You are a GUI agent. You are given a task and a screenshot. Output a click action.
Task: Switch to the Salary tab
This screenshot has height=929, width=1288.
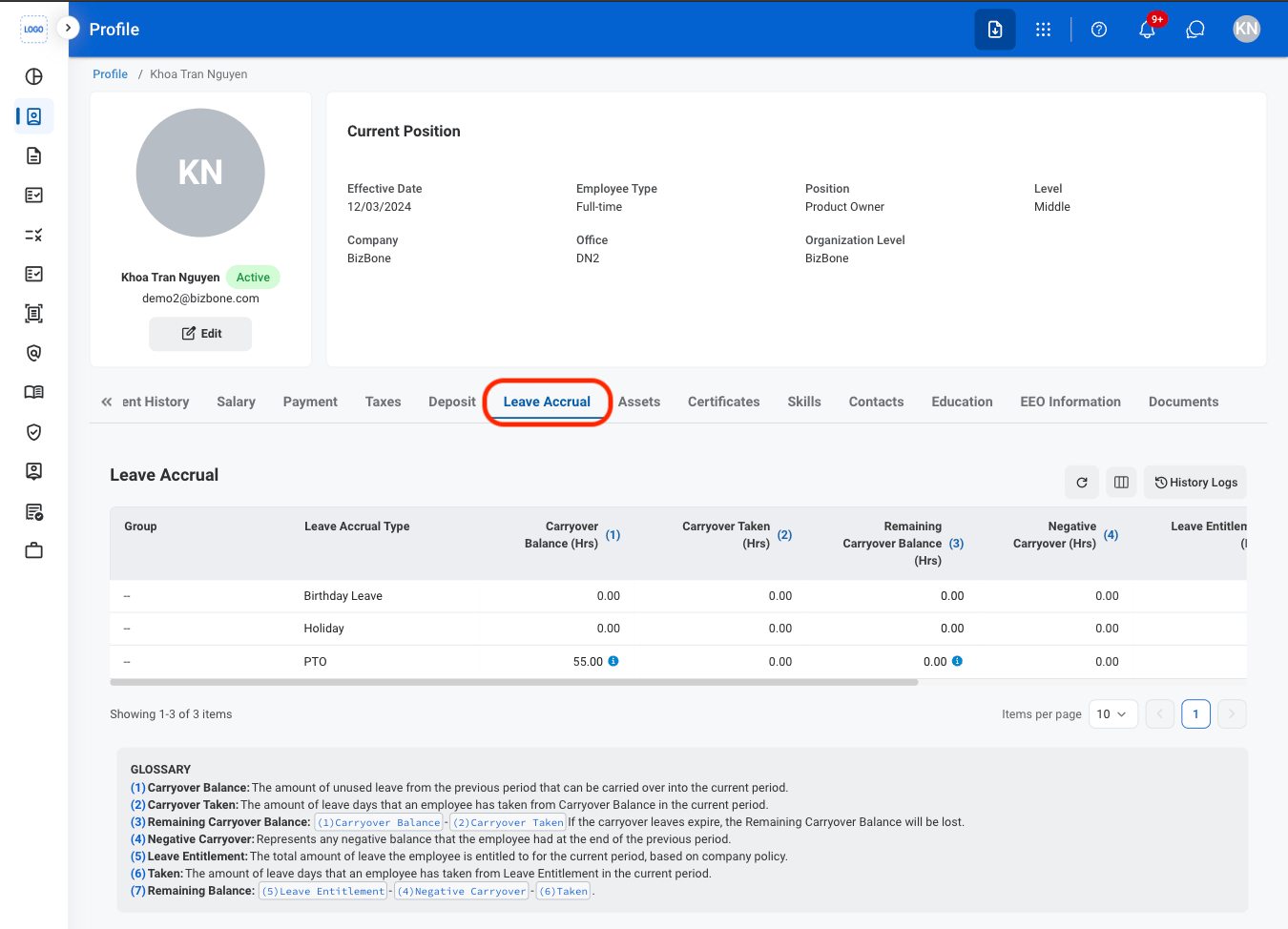[x=236, y=402]
